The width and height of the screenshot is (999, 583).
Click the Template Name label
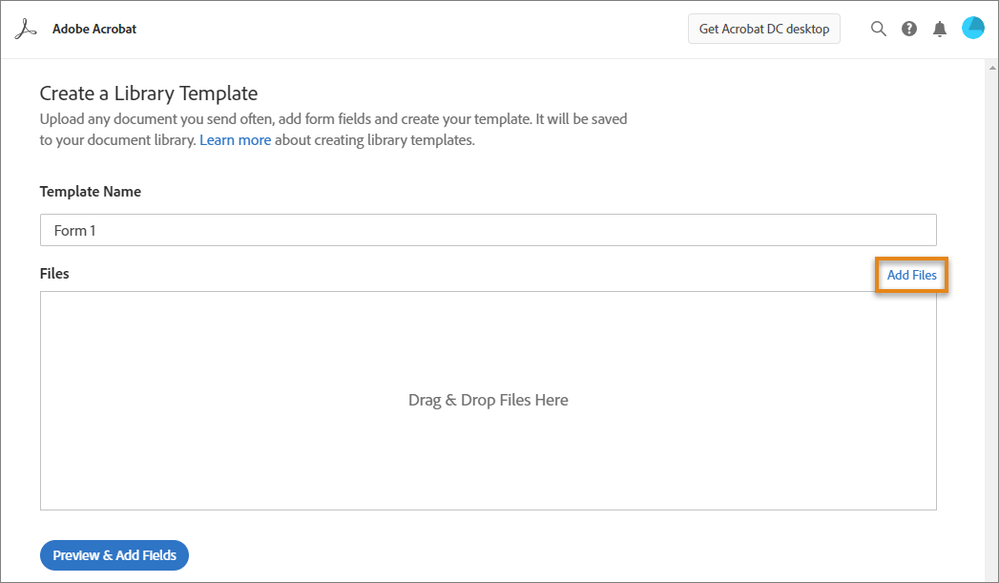pos(90,191)
